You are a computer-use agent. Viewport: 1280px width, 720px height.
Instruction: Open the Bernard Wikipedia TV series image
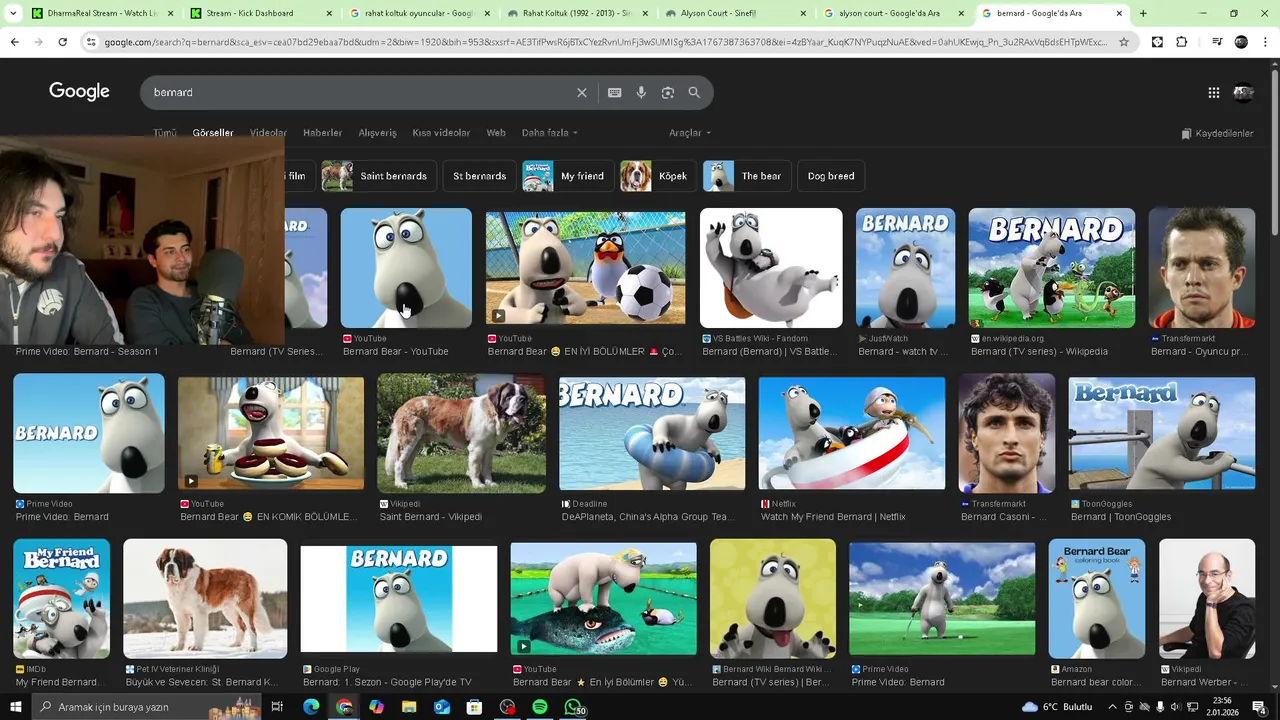pos(1052,267)
